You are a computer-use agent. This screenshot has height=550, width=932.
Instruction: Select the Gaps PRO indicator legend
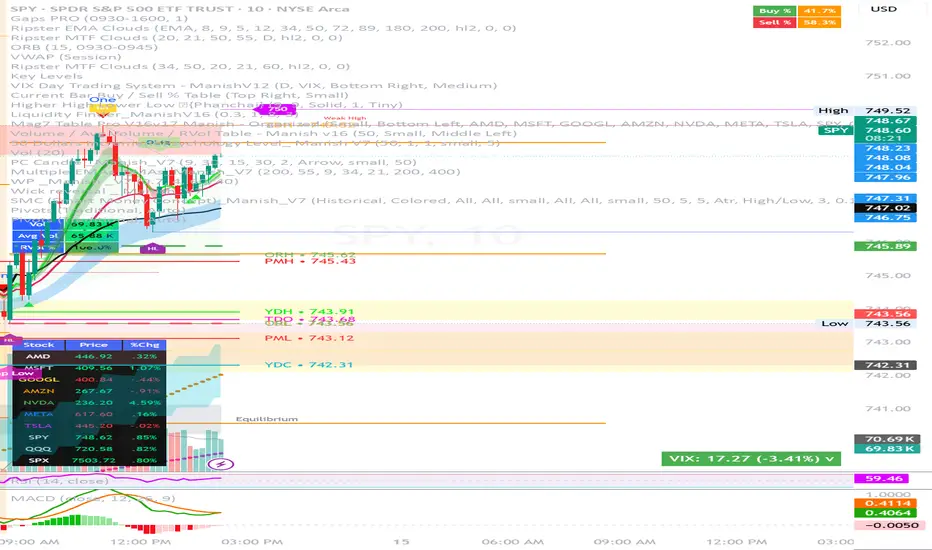pos(99,18)
